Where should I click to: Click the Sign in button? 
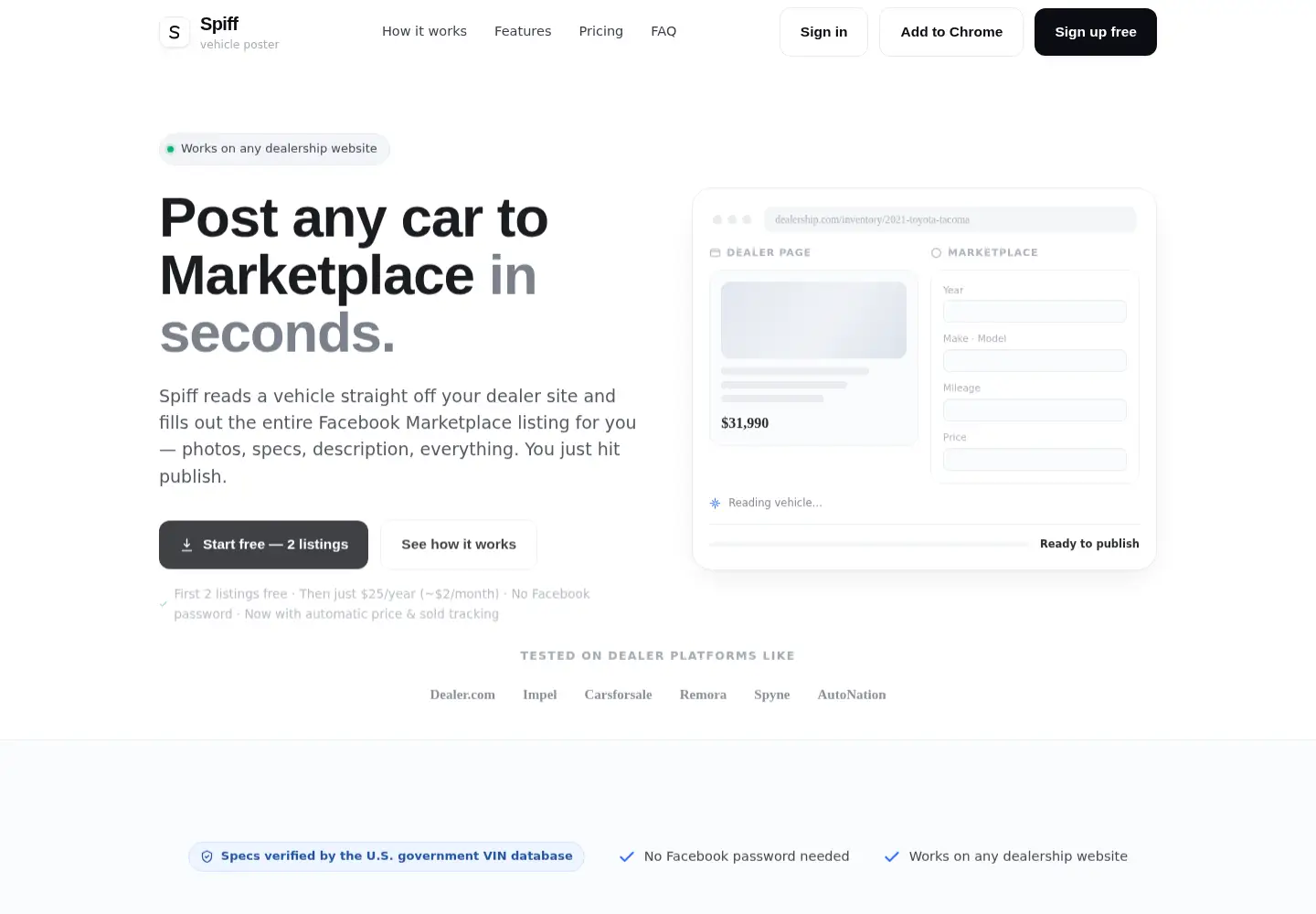point(823,32)
